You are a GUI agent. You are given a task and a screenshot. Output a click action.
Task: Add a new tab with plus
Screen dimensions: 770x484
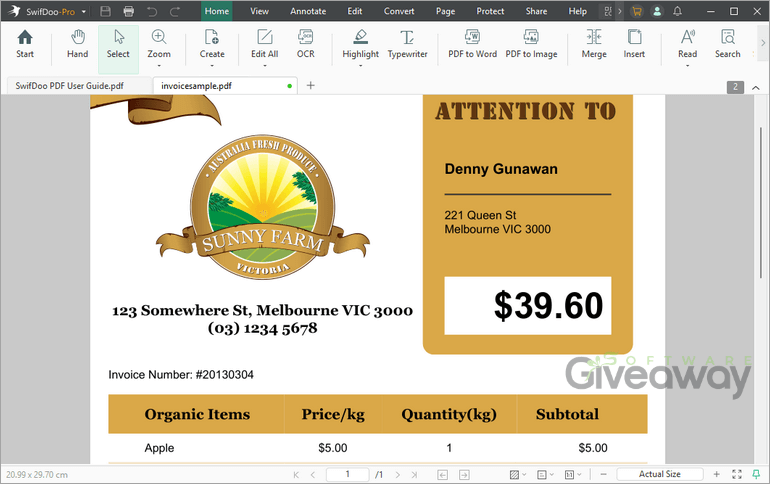[310, 85]
